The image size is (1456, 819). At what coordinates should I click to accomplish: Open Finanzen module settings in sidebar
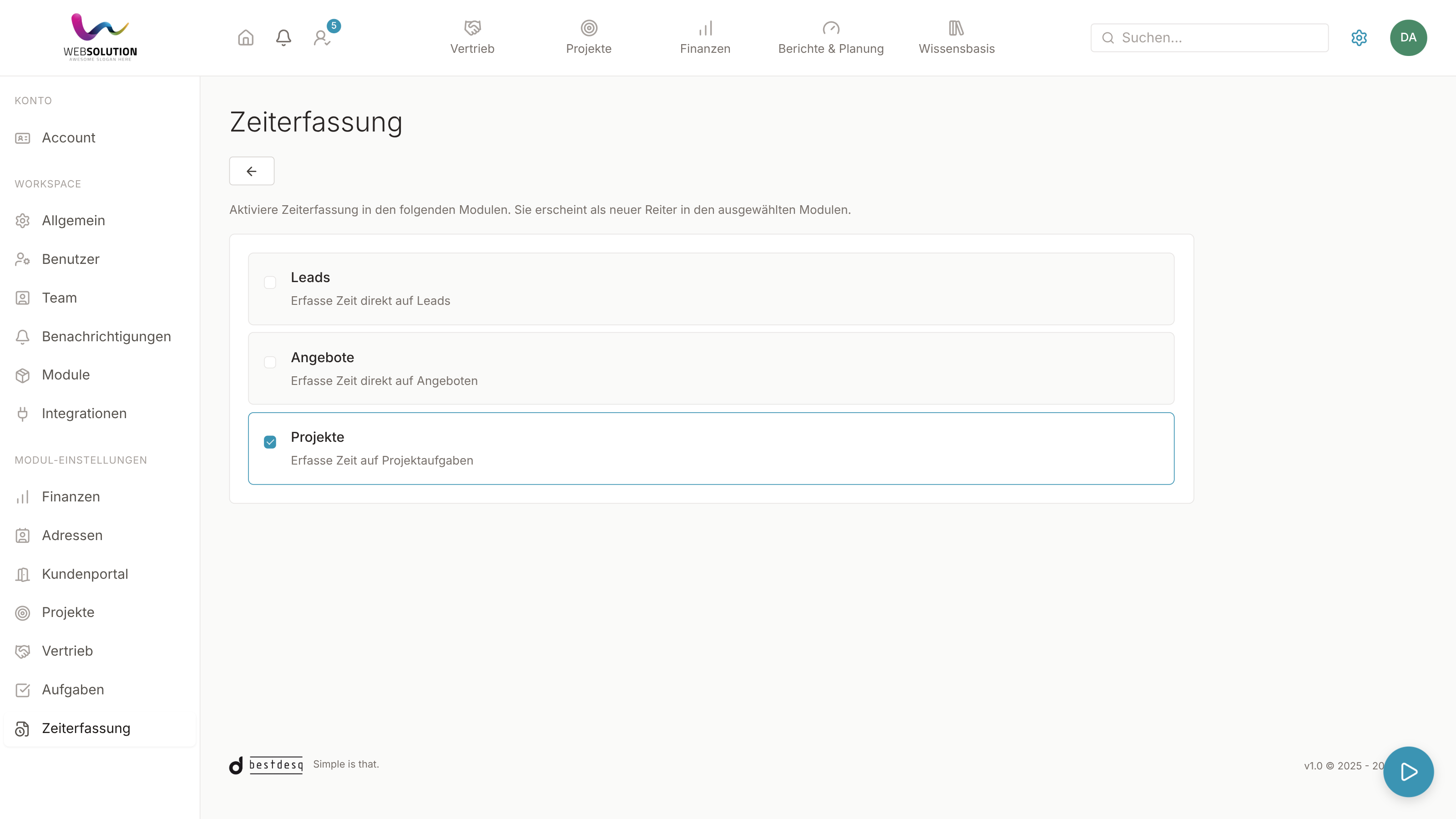tap(100, 497)
